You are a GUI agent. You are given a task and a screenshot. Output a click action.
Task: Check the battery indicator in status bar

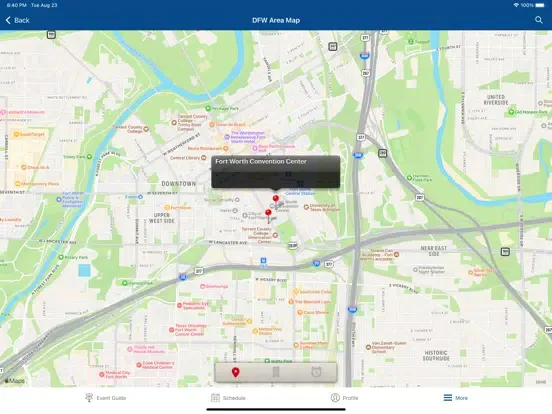click(x=539, y=5)
